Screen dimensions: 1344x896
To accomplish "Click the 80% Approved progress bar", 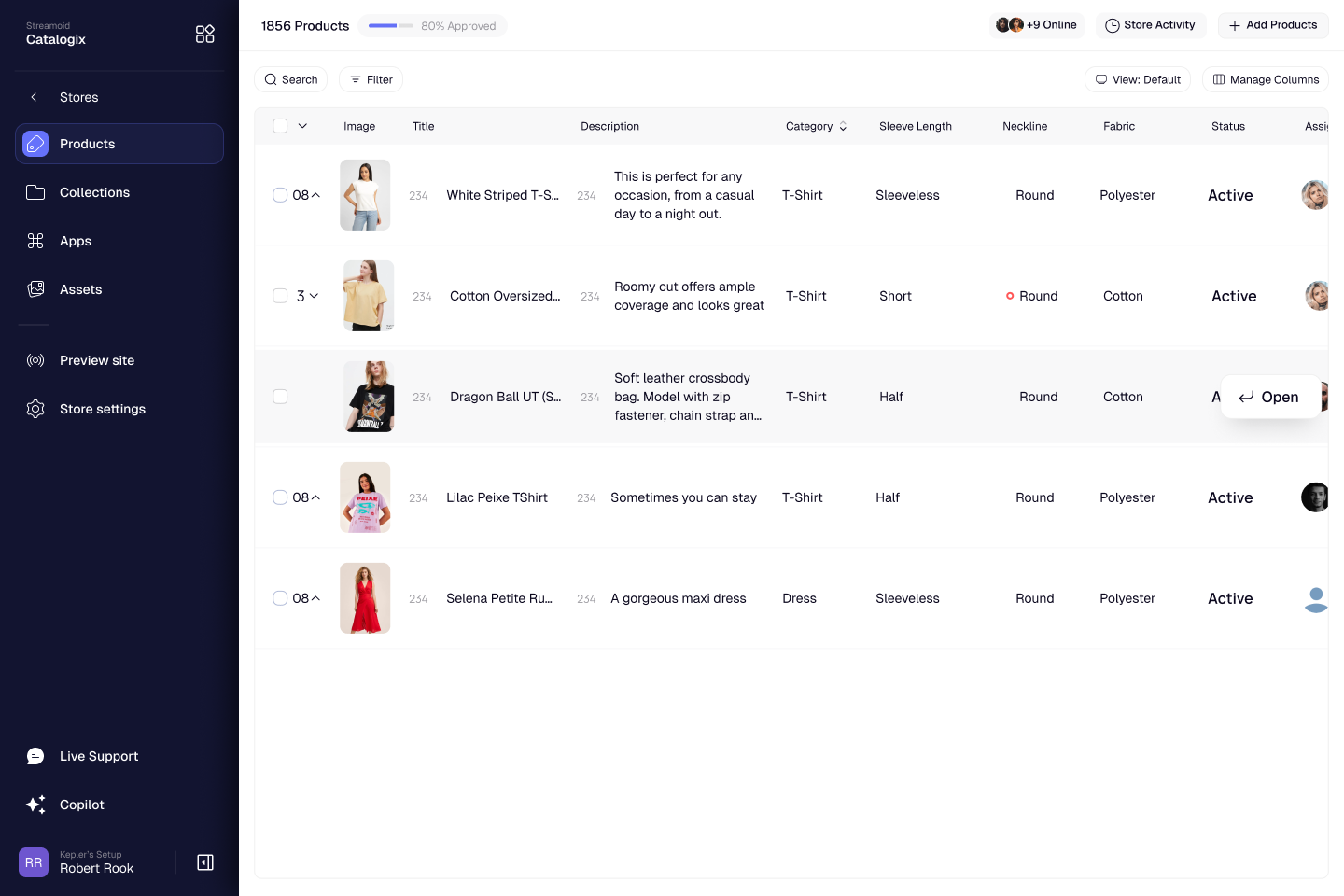I will (x=391, y=26).
